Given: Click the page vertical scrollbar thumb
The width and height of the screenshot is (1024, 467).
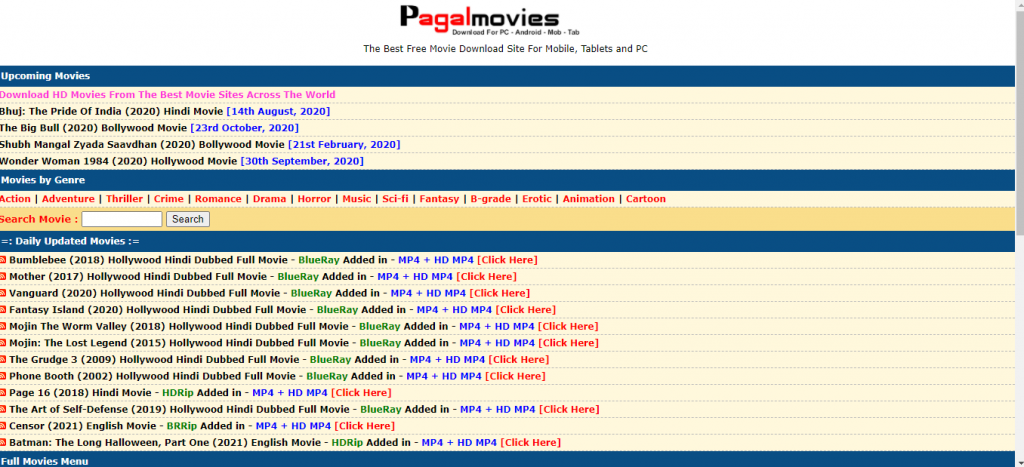Looking at the screenshot, I should point(1019,124).
